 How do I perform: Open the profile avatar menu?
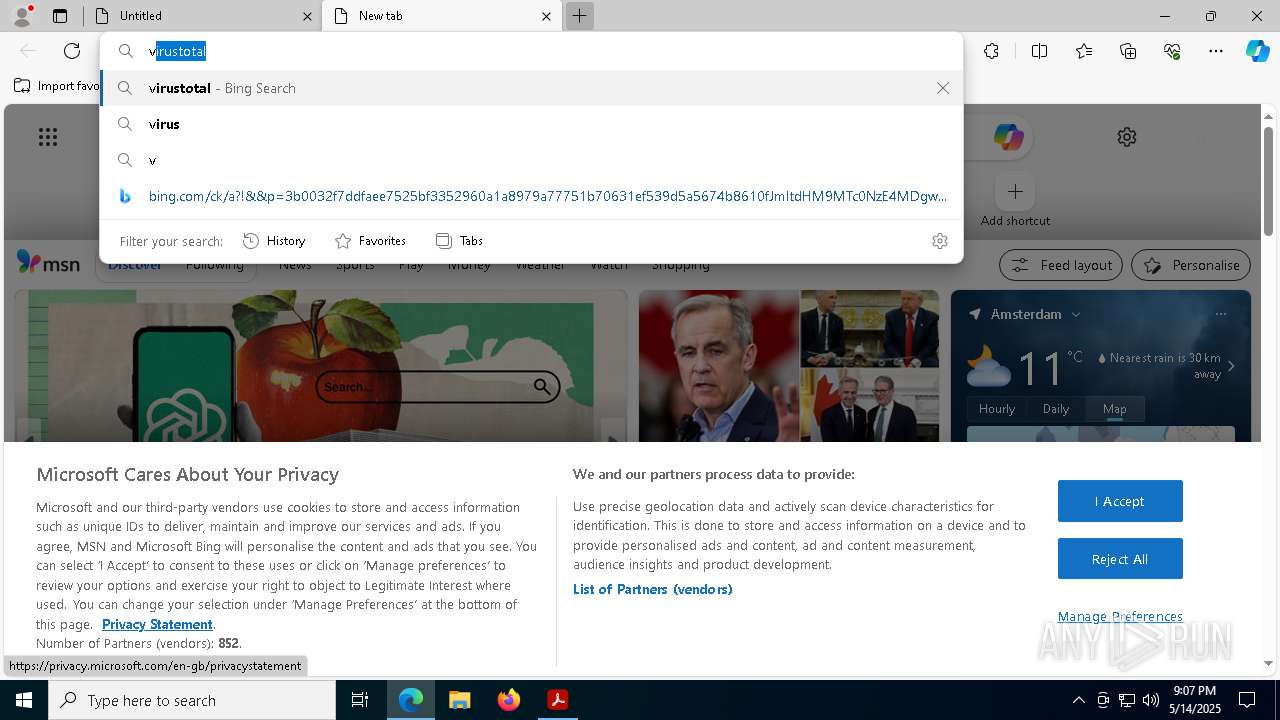click(22, 15)
